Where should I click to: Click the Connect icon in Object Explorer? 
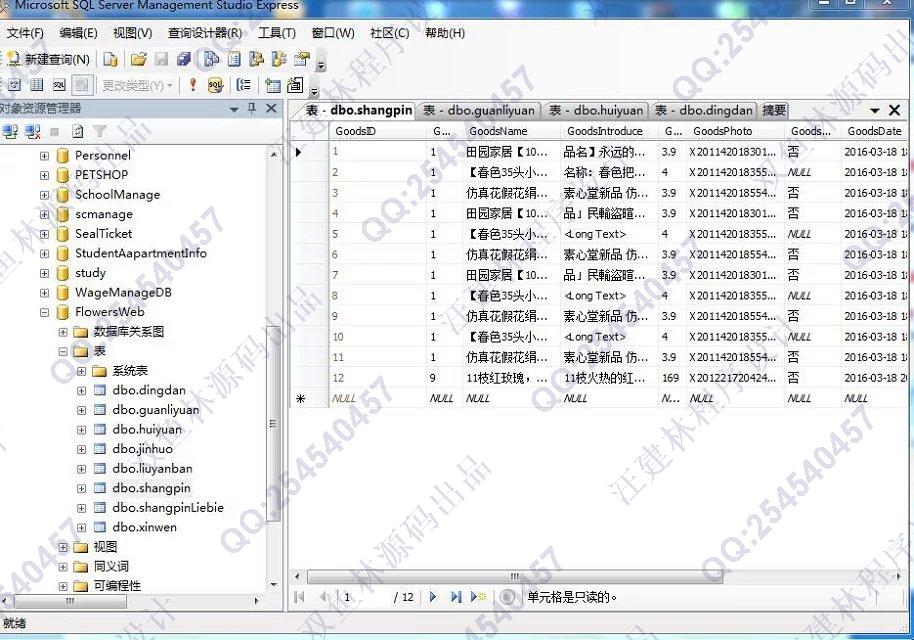point(9,132)
